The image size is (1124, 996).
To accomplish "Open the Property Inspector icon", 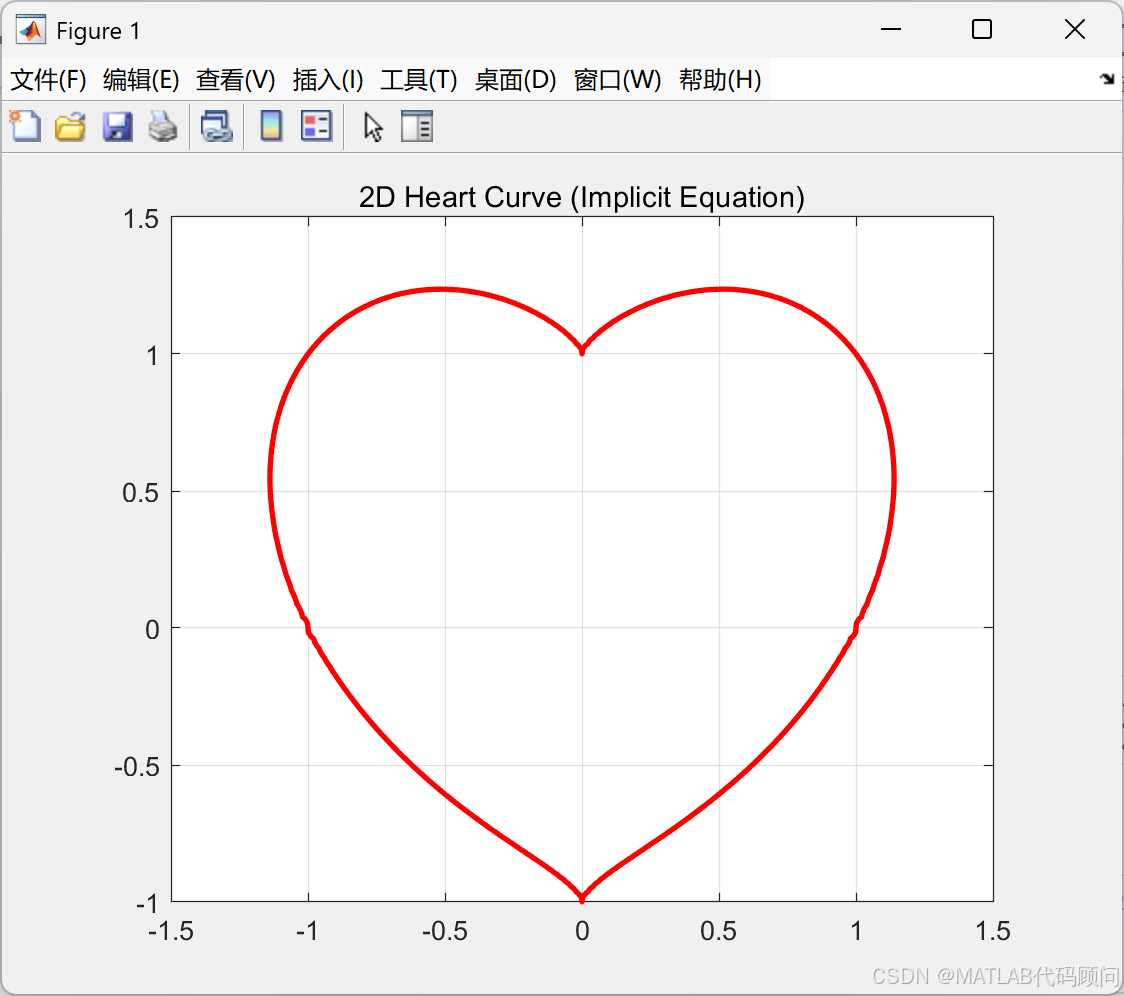I will pos(416,127).
